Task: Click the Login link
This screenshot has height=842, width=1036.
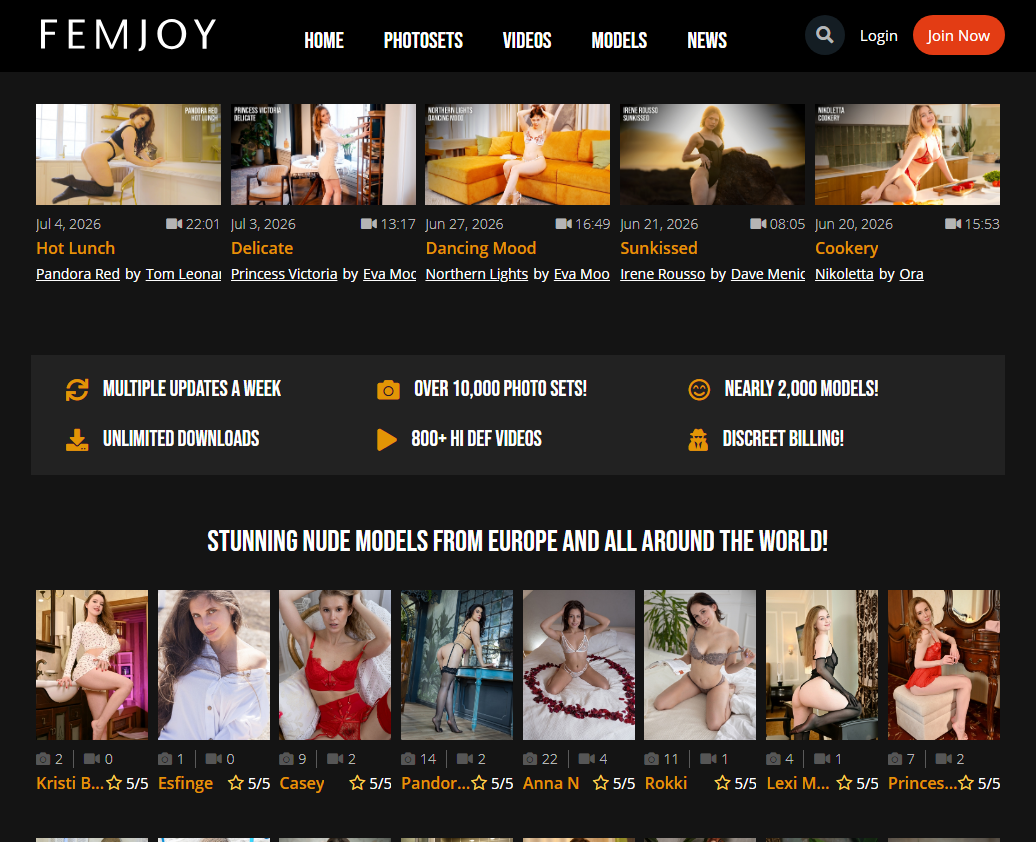Action: pos(878,36)
